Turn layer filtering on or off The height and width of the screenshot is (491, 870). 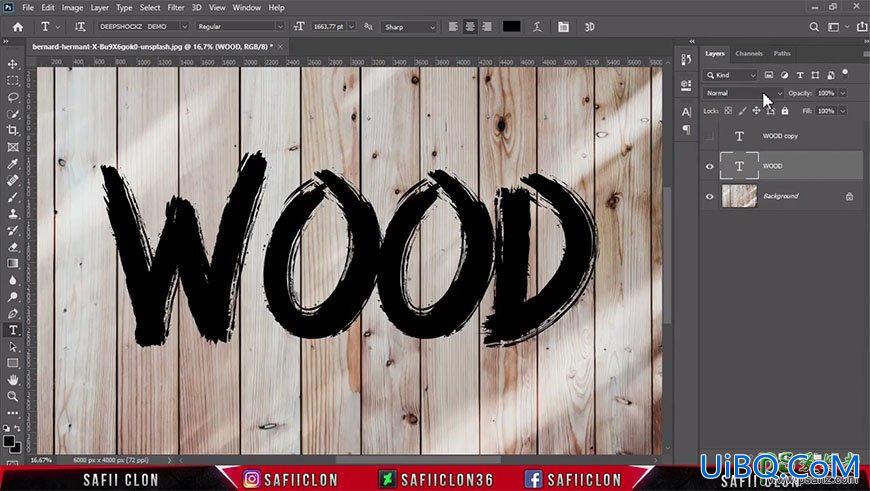(x=845, y=73)
